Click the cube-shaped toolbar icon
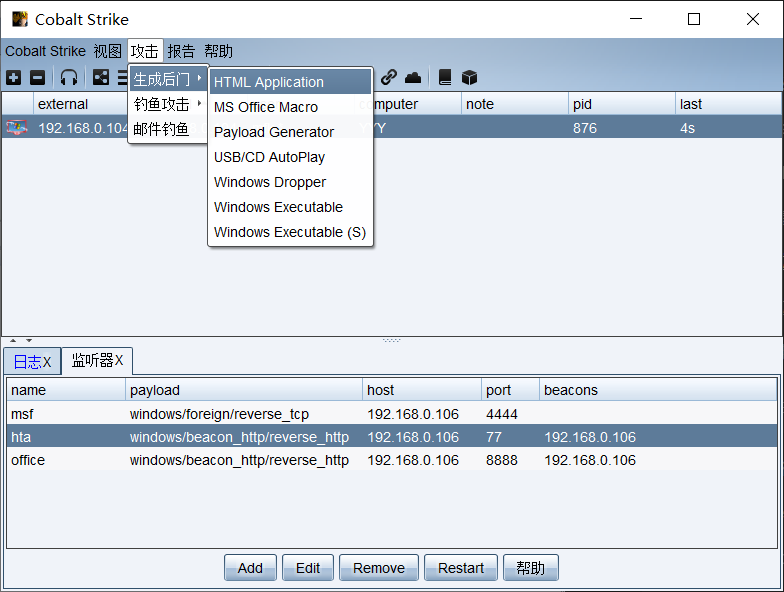 point(469,77)
